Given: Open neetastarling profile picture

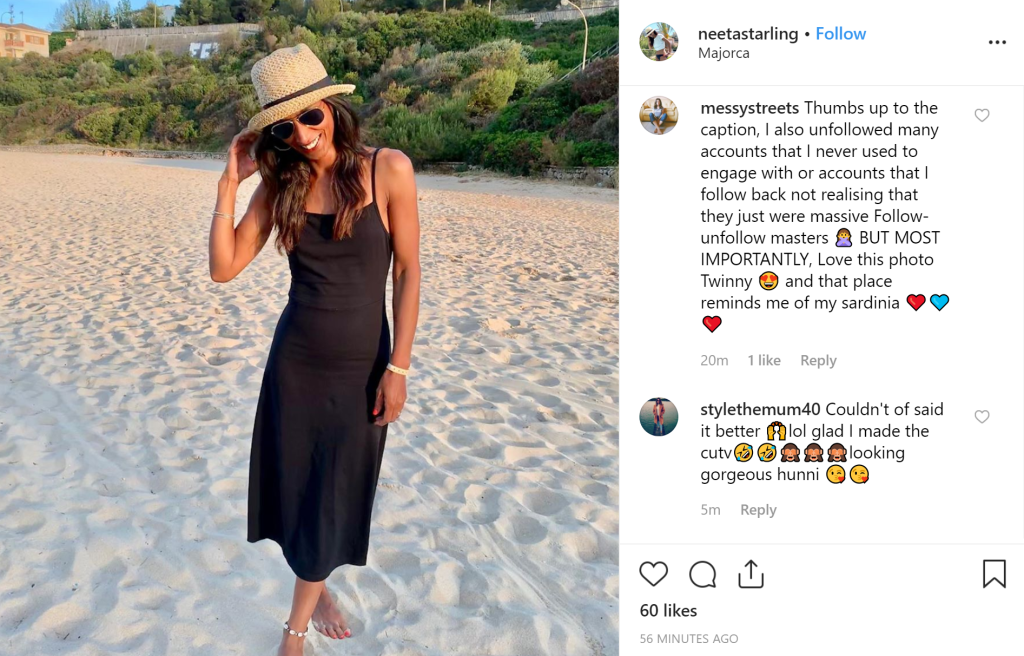Looking at the screenshot, I should (659, 42).
